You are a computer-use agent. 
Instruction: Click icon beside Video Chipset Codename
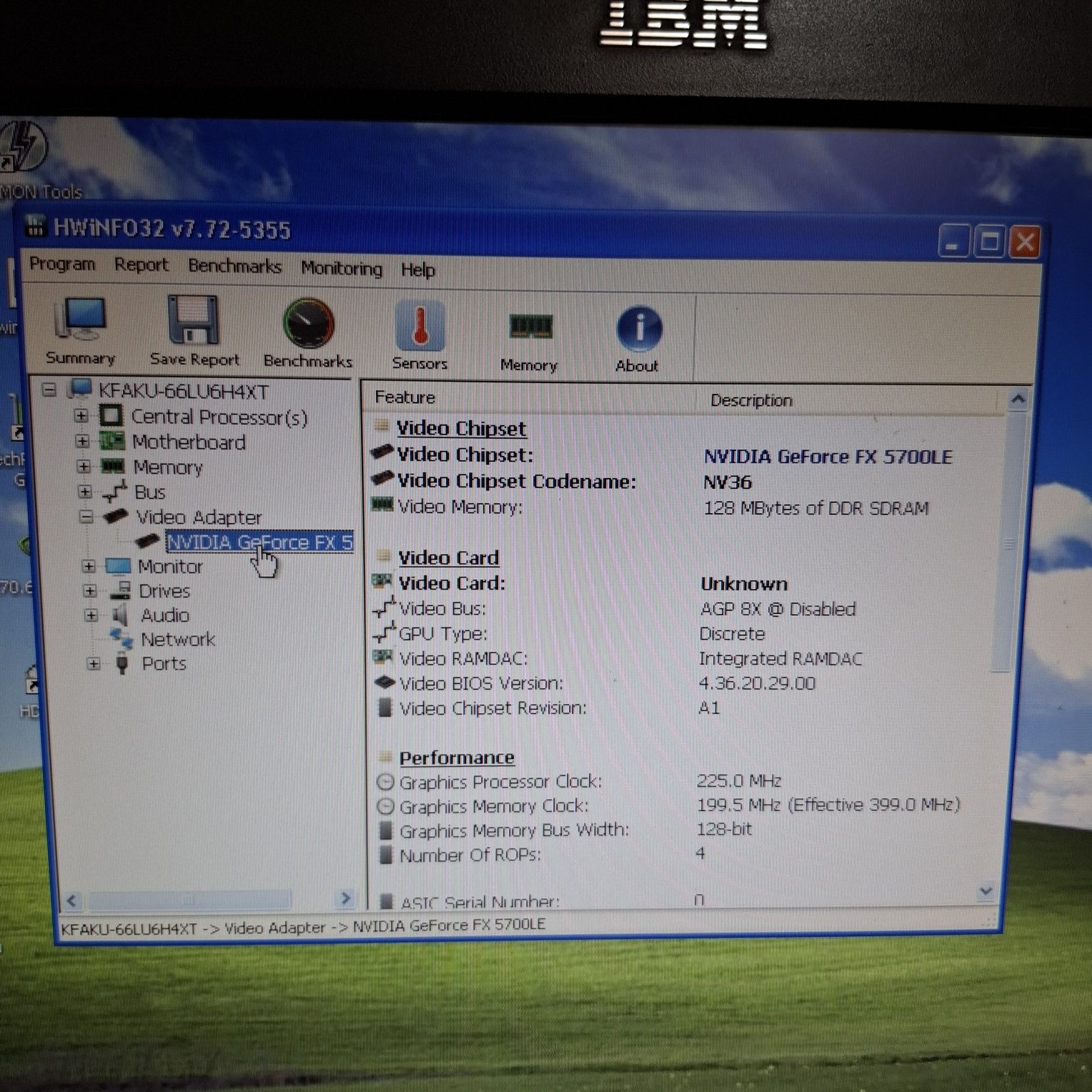[x=382, y=478]
